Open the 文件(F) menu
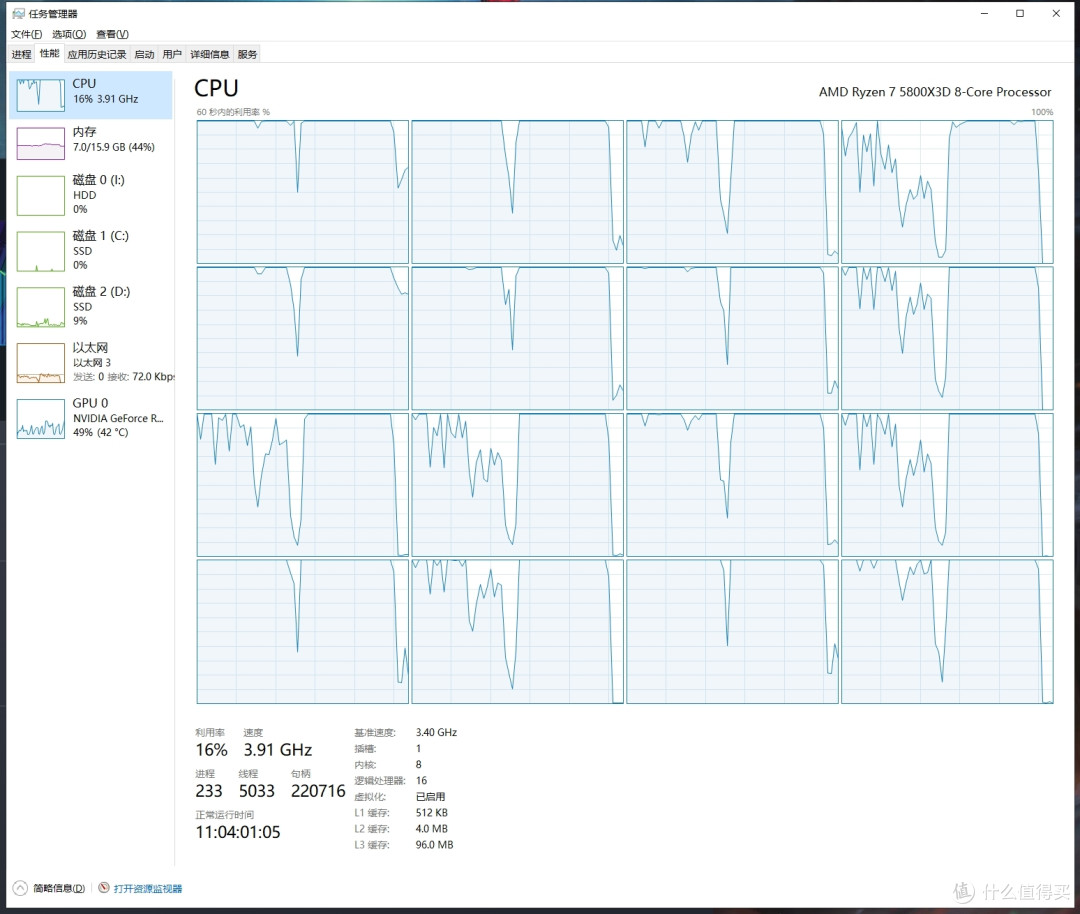Viewport: 1080px width, 914px height. 26,34
